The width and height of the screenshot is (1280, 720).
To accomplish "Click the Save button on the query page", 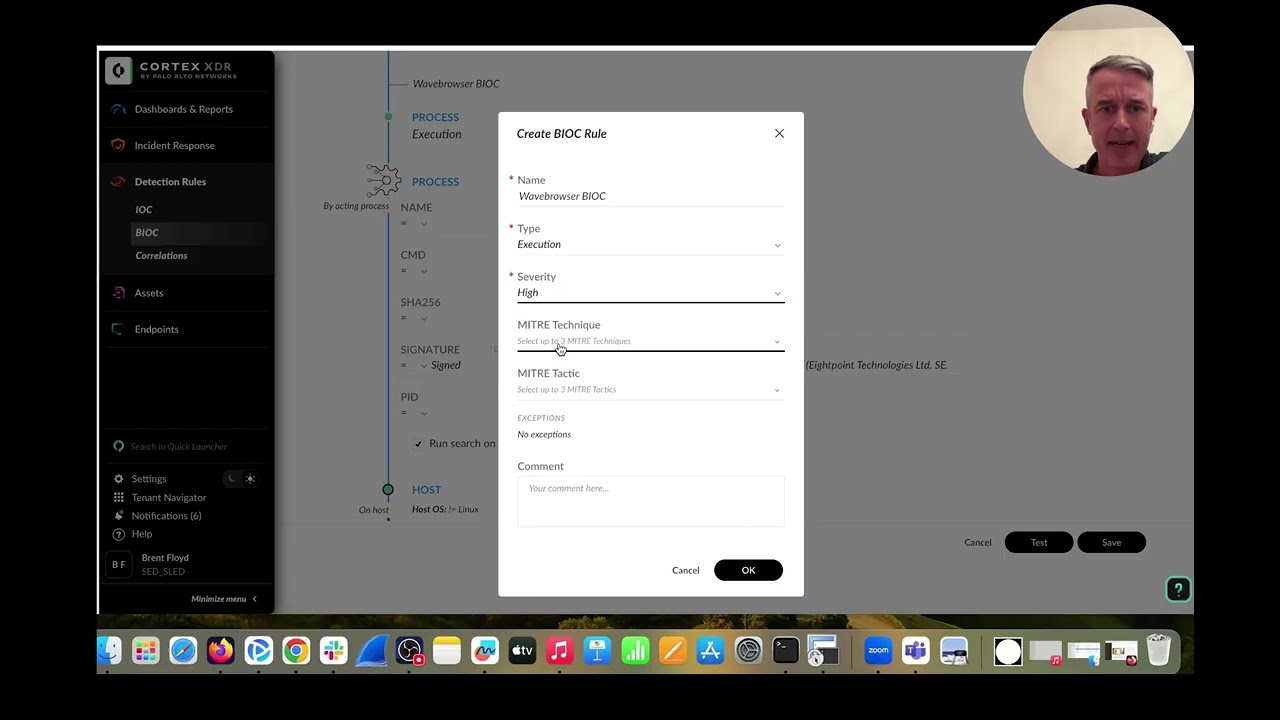I will click(1111, 542).
